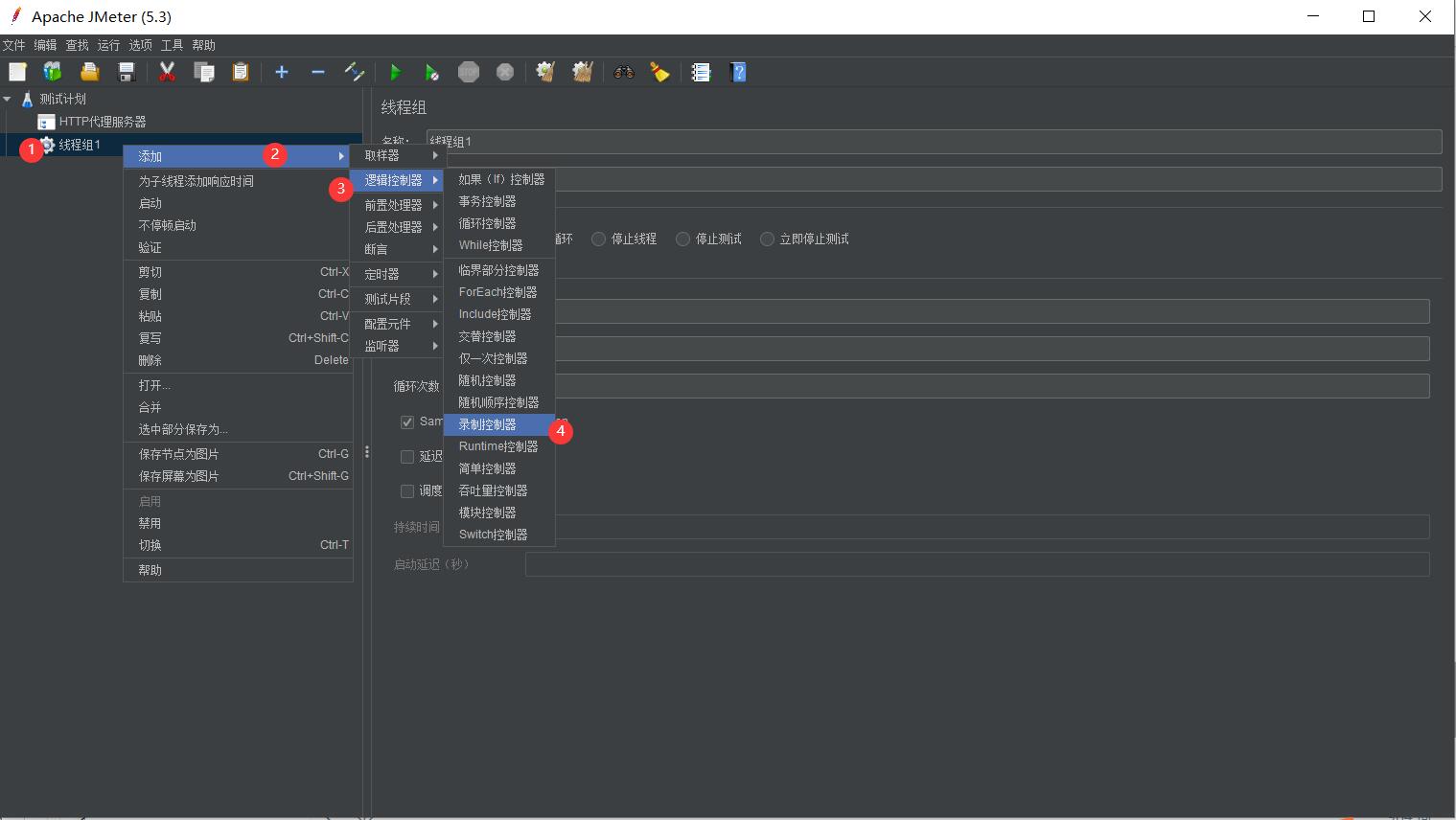The height and width of the screenshot is (820, 1456).
Task: Choose 事务控制器 menu entry
Action: click(x=499, y=201)
